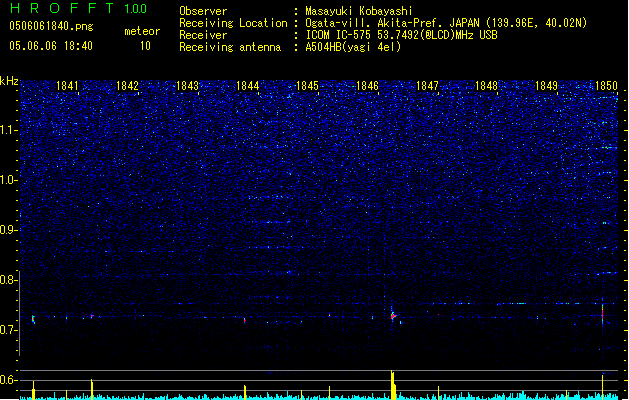Click the 0.6 kHz frequency tick label
This screenshot has height=400, width=629.
(x=8, y=380)
